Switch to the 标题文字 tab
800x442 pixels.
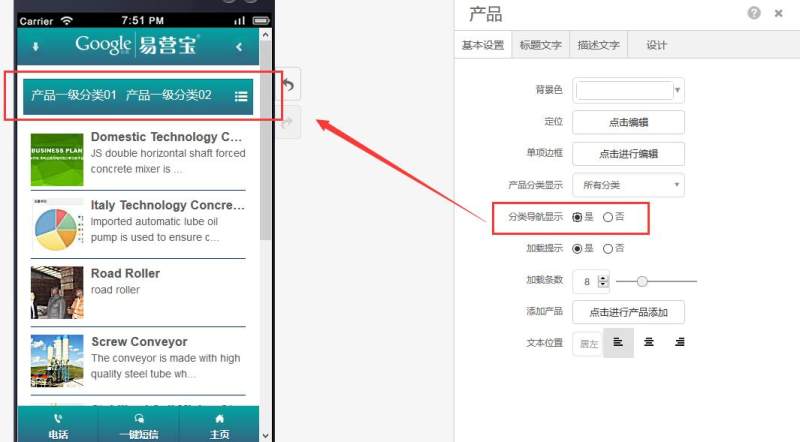tap(540, 45)
